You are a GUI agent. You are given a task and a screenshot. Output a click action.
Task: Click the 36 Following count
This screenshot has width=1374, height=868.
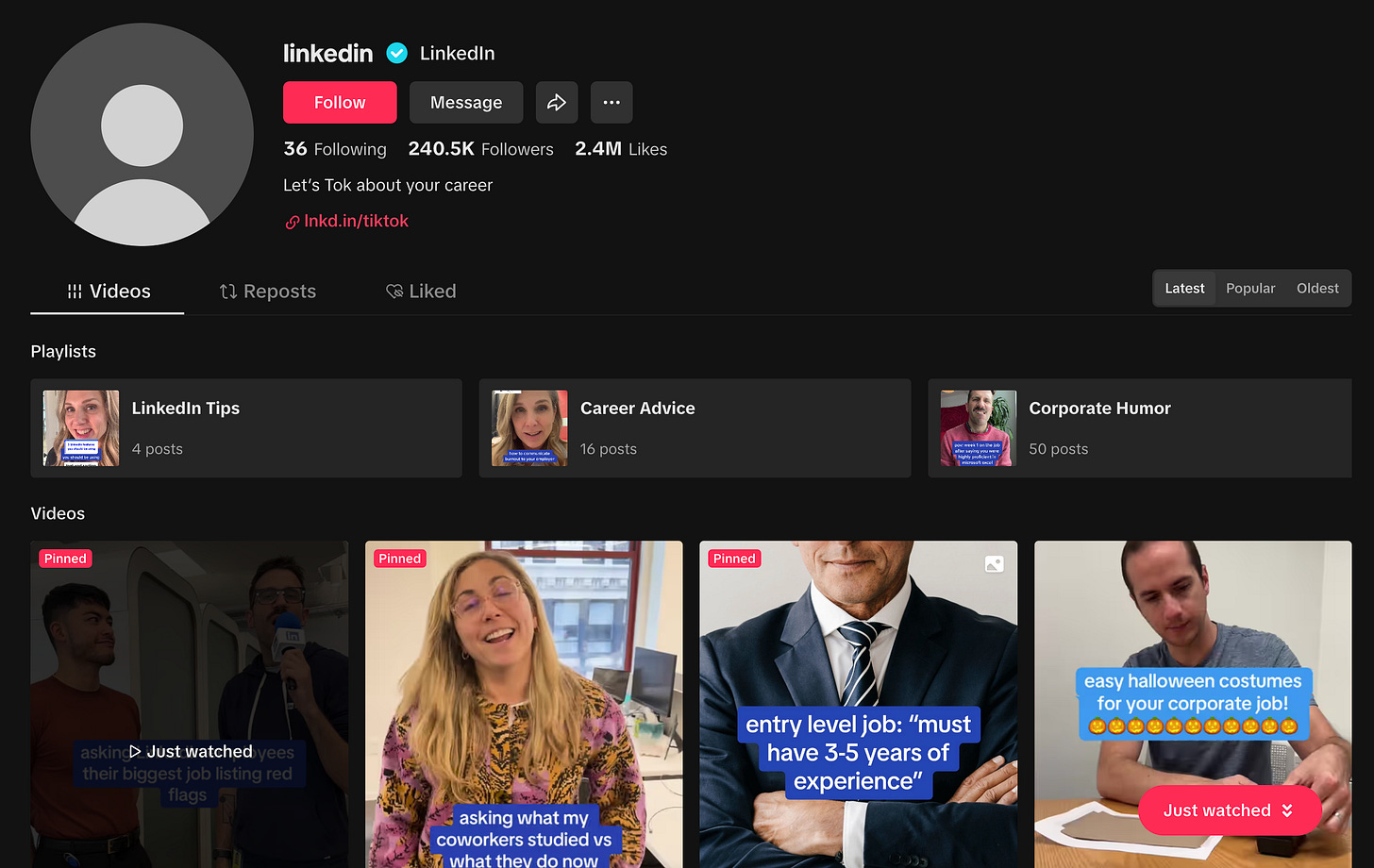click(x=335, y=149)
